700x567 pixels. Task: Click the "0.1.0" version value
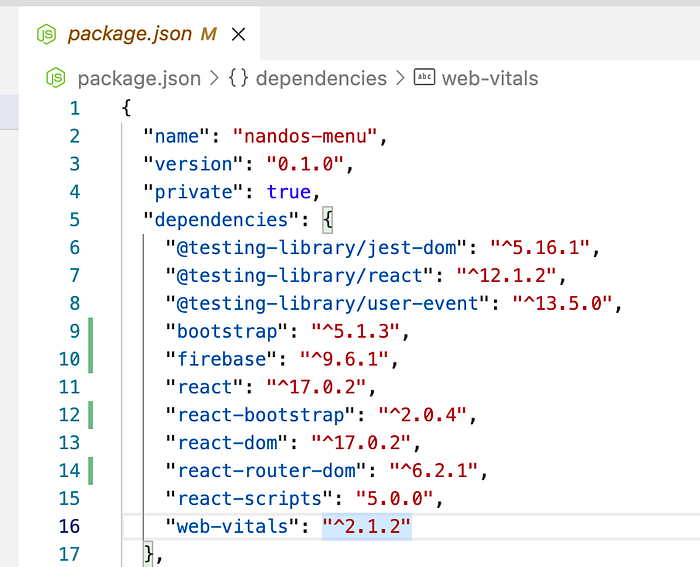[x=305, y=164]
